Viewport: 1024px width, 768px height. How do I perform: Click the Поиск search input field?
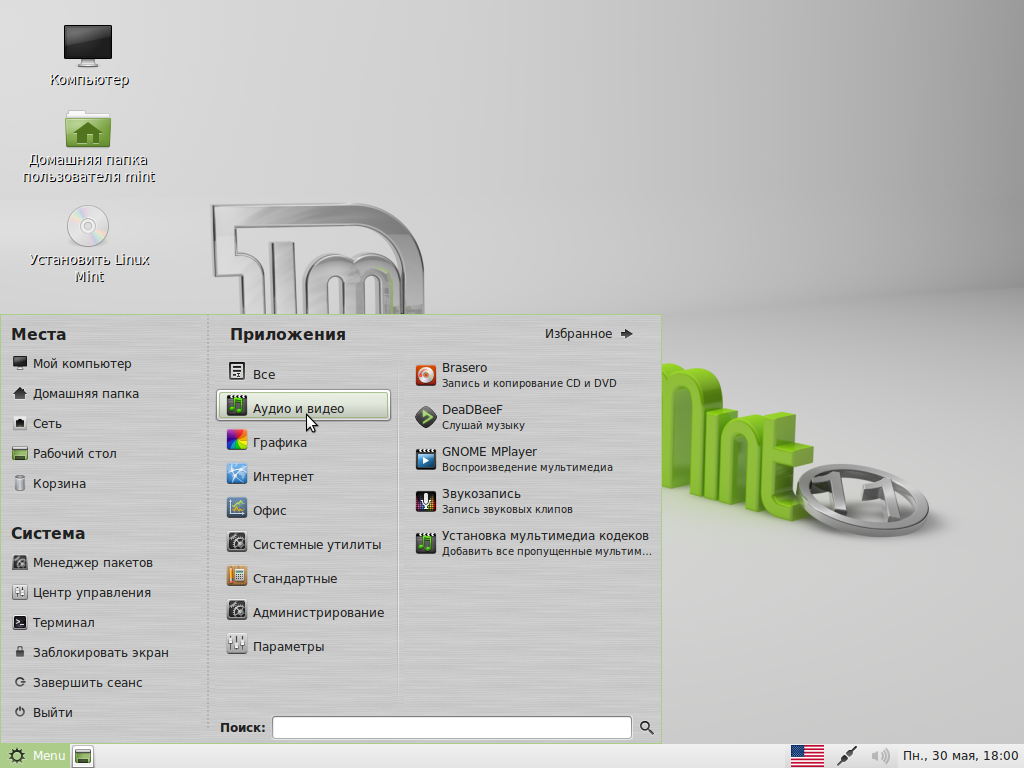[452, 728]
